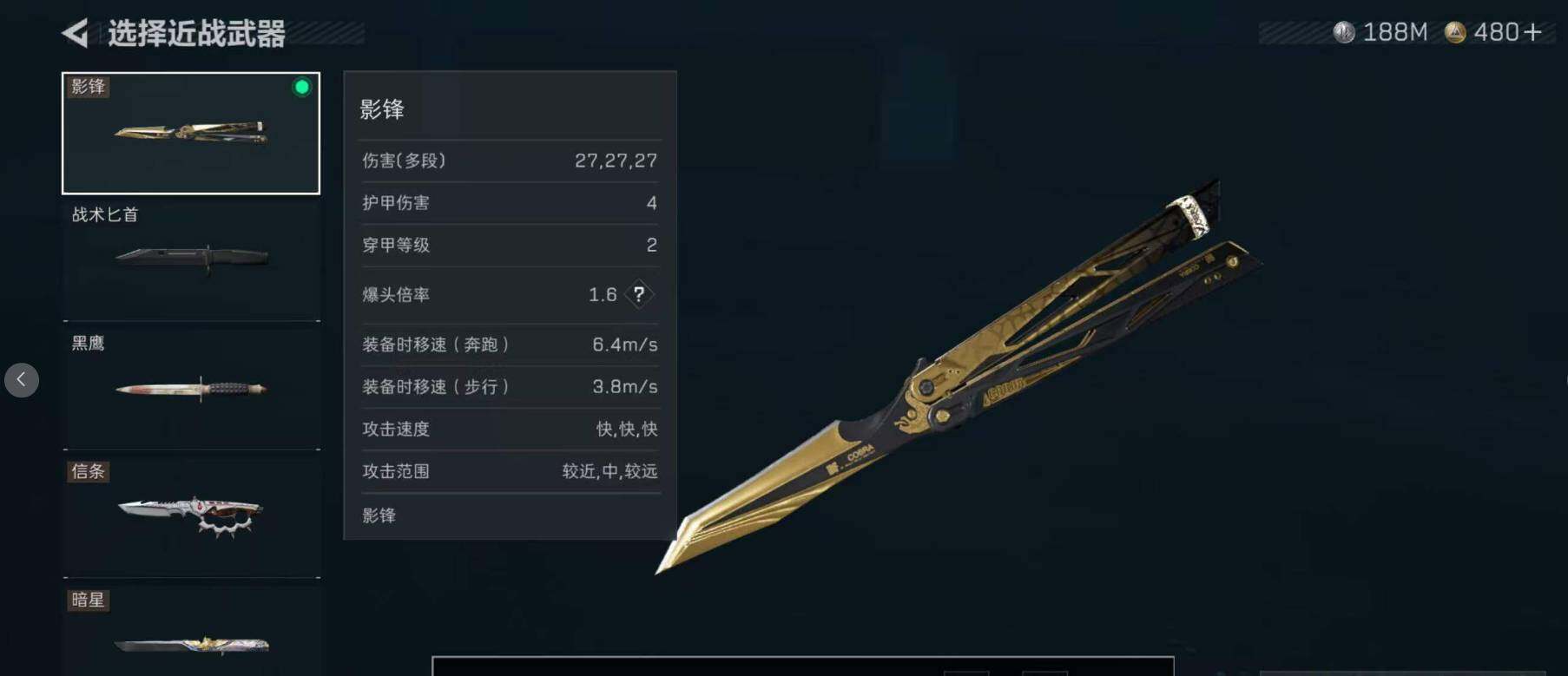1568x676 pixels.
Task: Toggle the green equipped indicator on 影锋
Action: point(301,87)
